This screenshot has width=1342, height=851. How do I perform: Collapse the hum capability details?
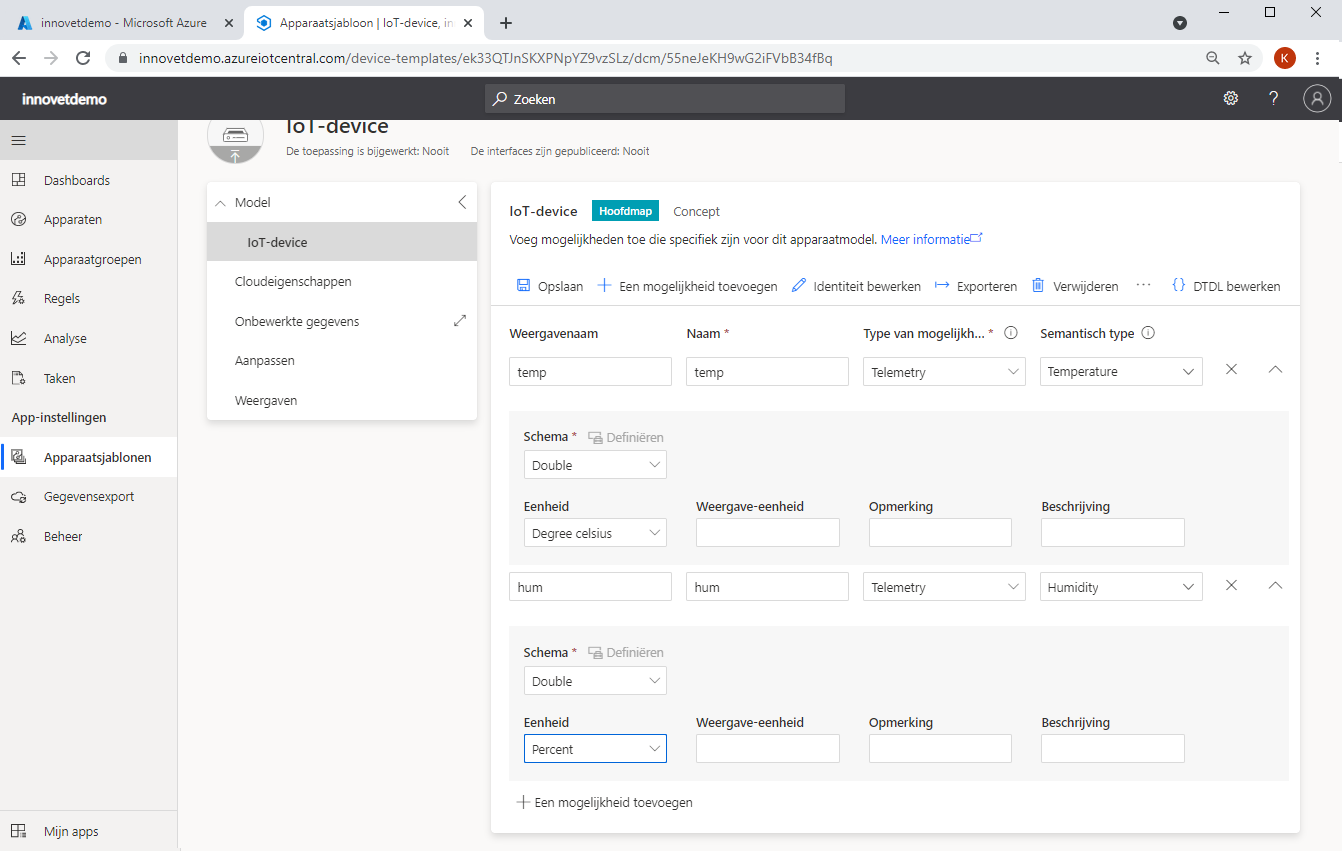click(1275, 585)
